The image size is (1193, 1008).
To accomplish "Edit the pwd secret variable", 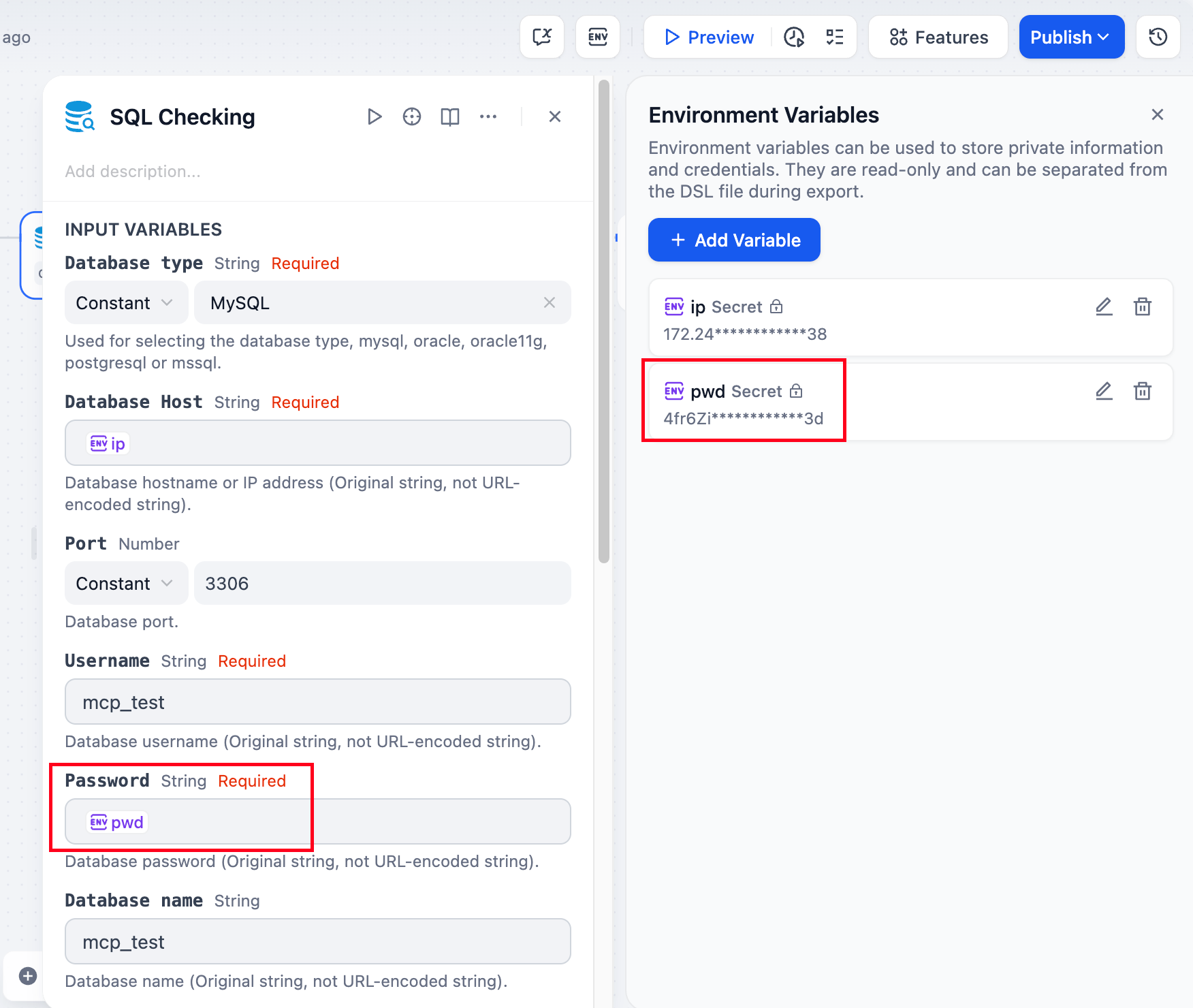I will tap(1103, 391).
